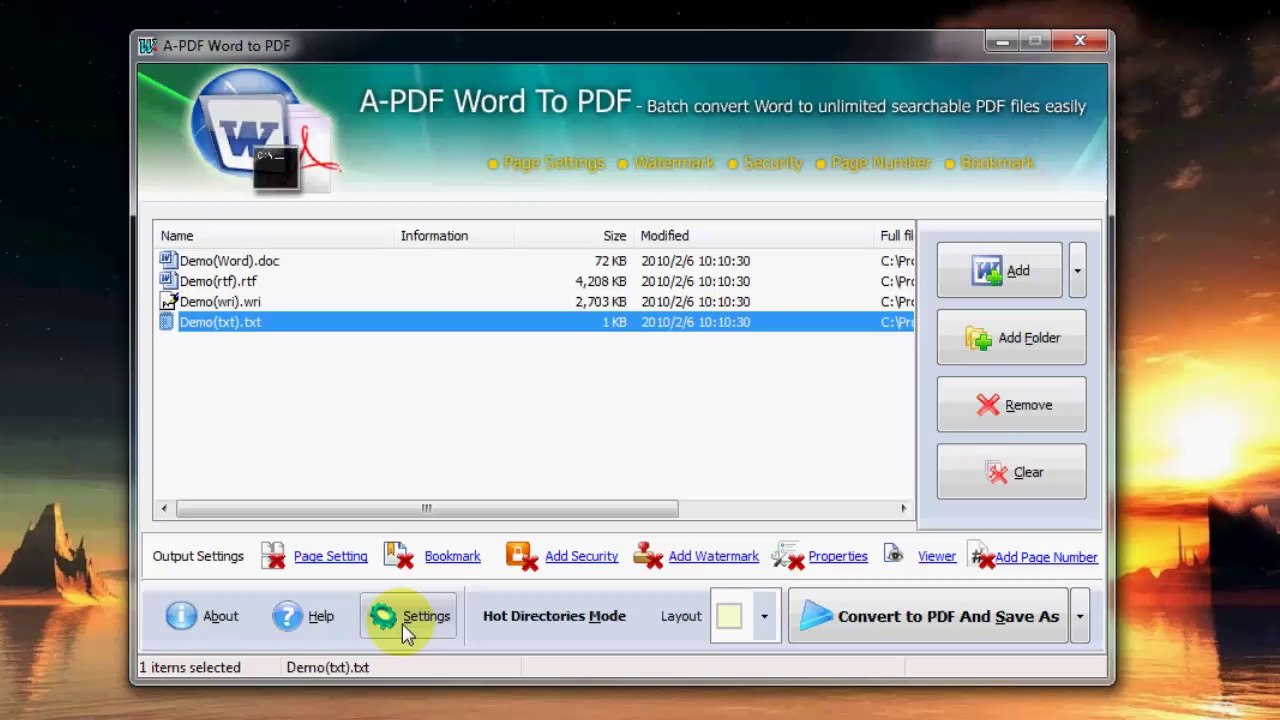
Task: Open the Layout dropdown arrow
Action: (x=764, y=616)
